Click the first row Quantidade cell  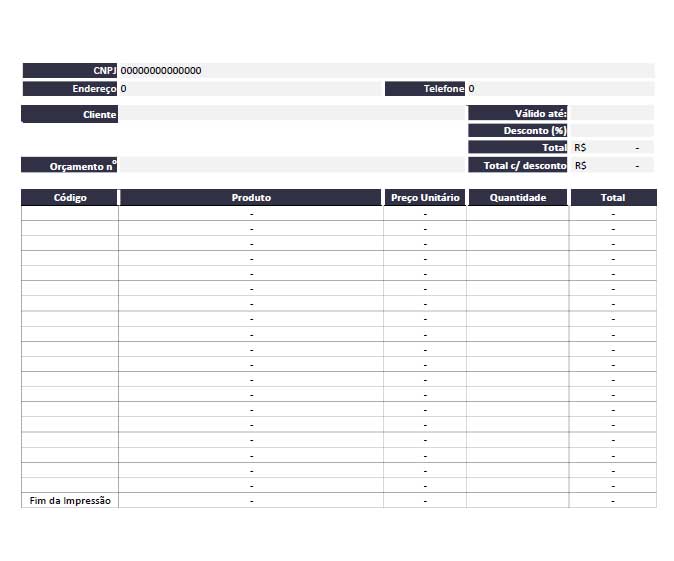(x=518, y=213)
